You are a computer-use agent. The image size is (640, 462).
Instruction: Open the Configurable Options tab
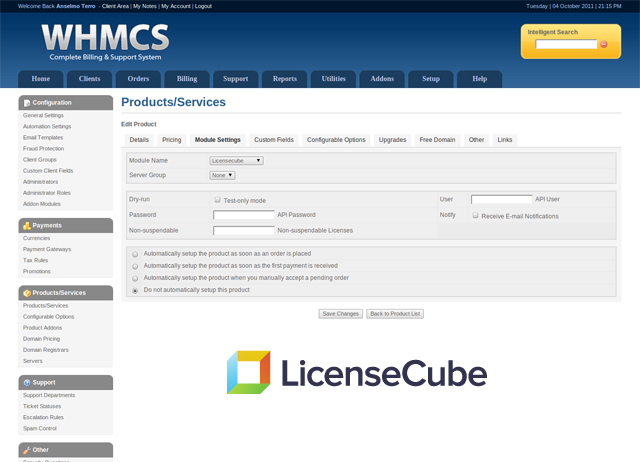click(x=336, y=140)
